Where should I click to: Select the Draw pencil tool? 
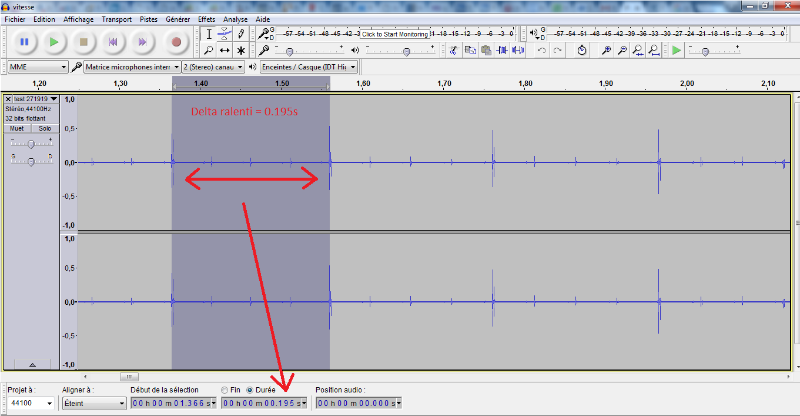241,34
